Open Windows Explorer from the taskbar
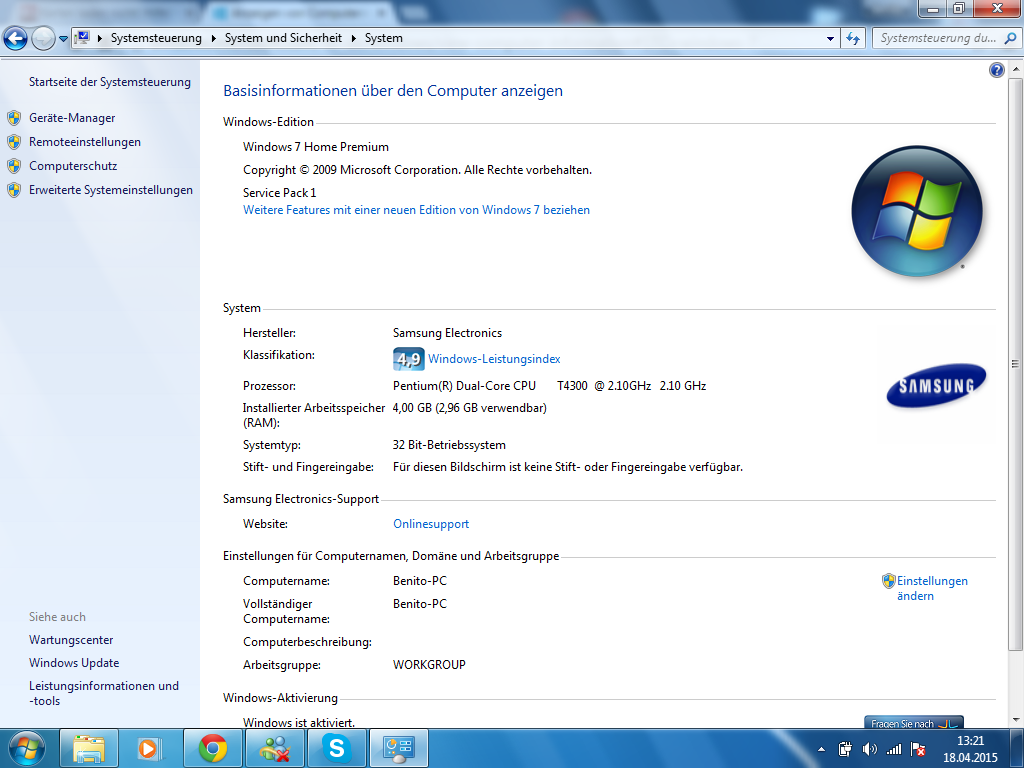Image resolution: width=1024 pixels, height=768 pixels. click(89, 748)
